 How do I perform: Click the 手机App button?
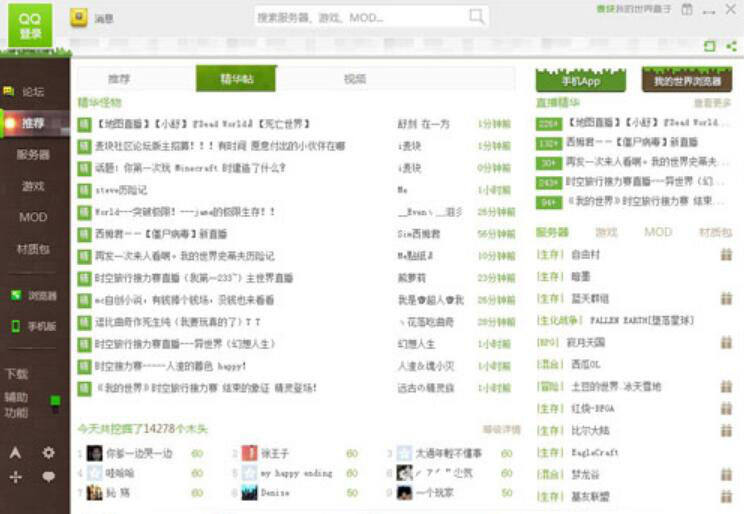coord(581,80)
